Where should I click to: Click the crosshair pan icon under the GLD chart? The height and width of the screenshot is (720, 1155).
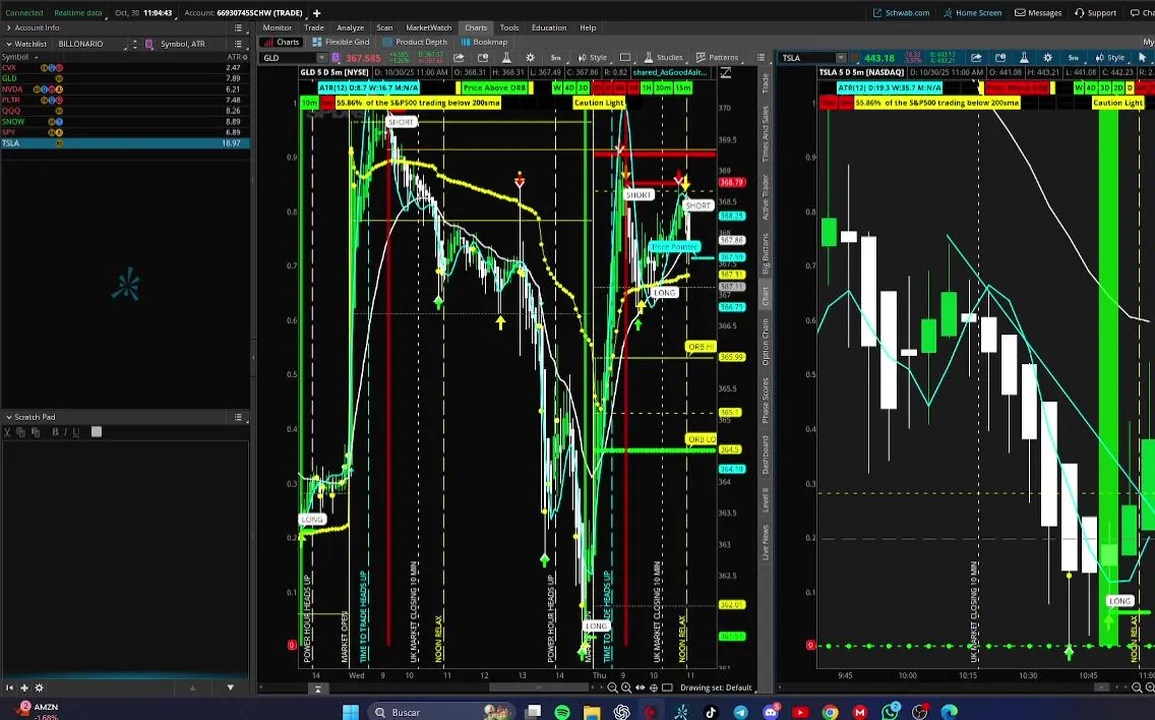(x=653, y=688)
